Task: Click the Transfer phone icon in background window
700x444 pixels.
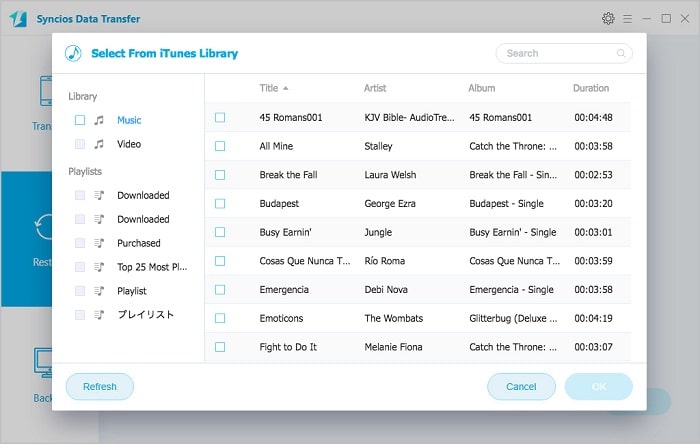Action: point(46,91)
